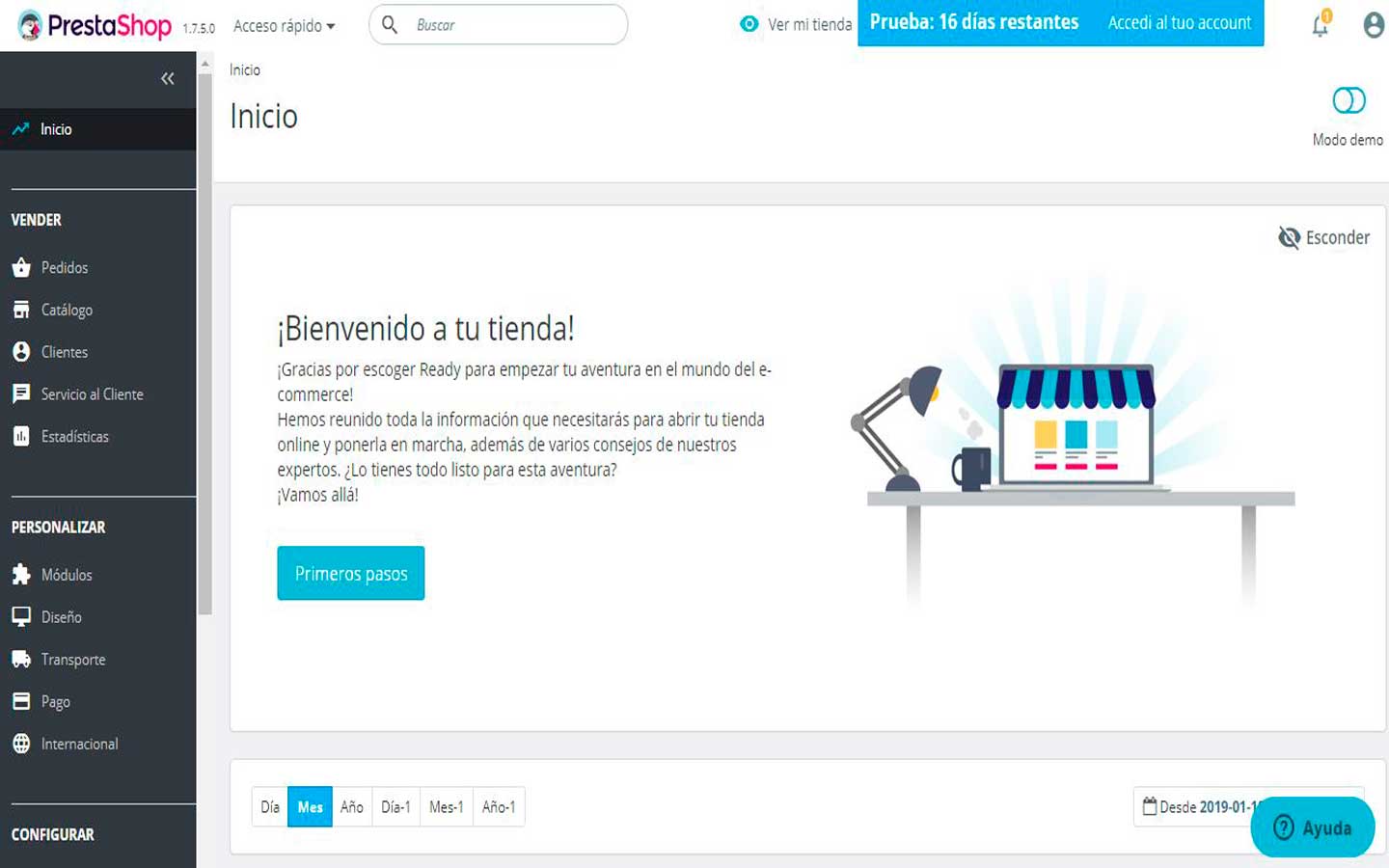This screenshot has width=1389, height=868.
Task: Click the Catálogo store icon
Action: point(21,310)
